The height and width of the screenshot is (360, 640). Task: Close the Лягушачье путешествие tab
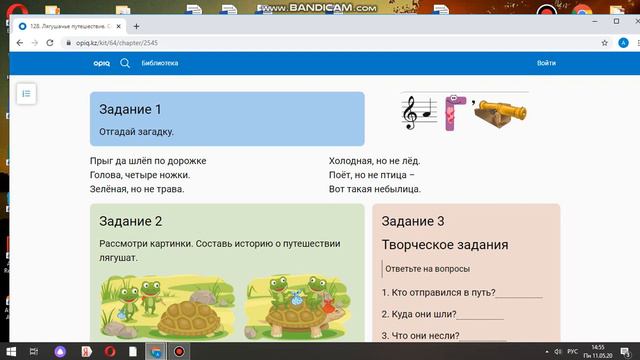pos(118,26)
